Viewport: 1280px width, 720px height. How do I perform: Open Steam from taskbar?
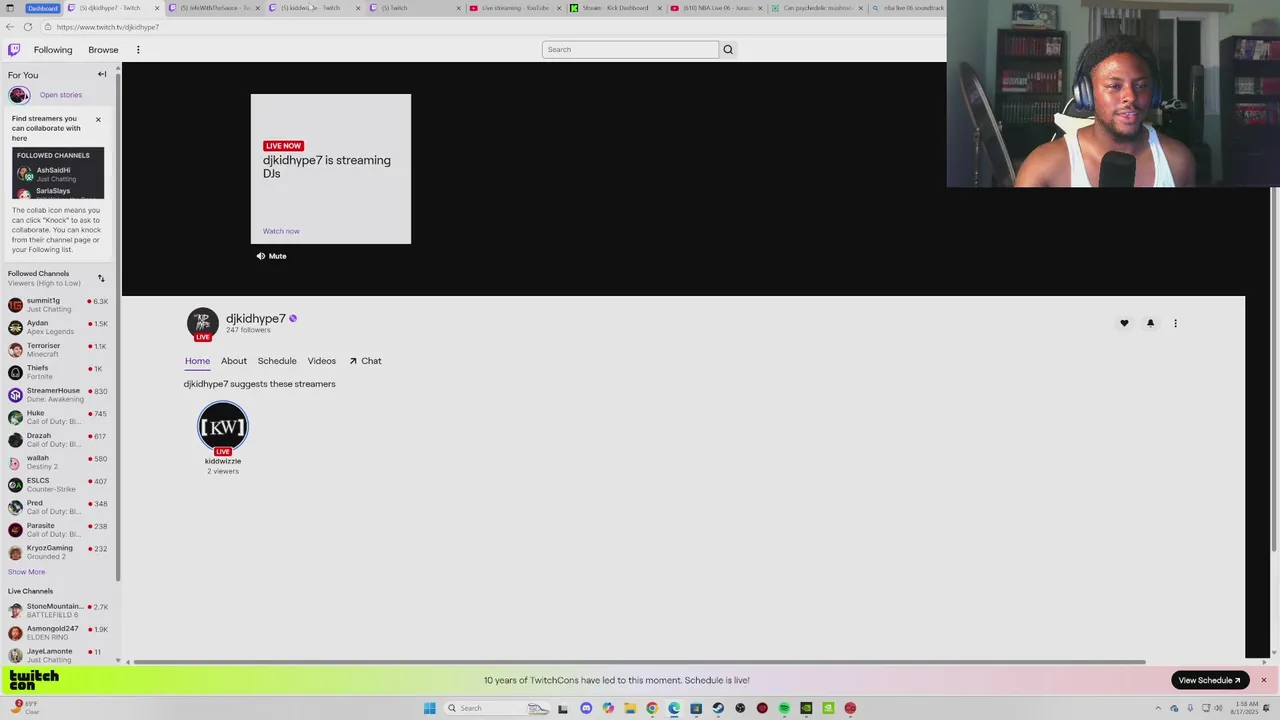point(718,708)
